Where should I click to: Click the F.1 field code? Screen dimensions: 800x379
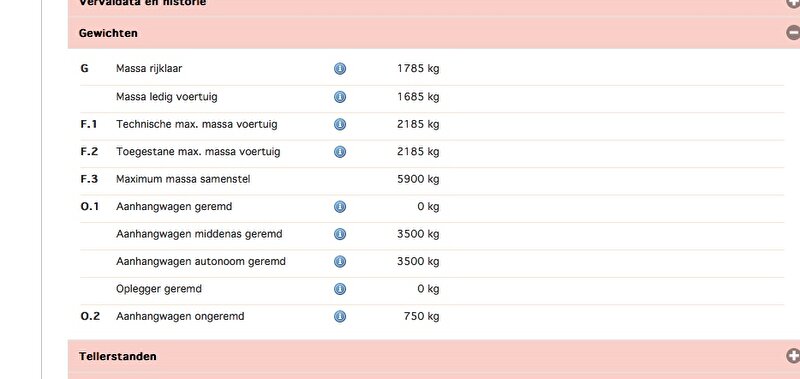click(89, 124)
